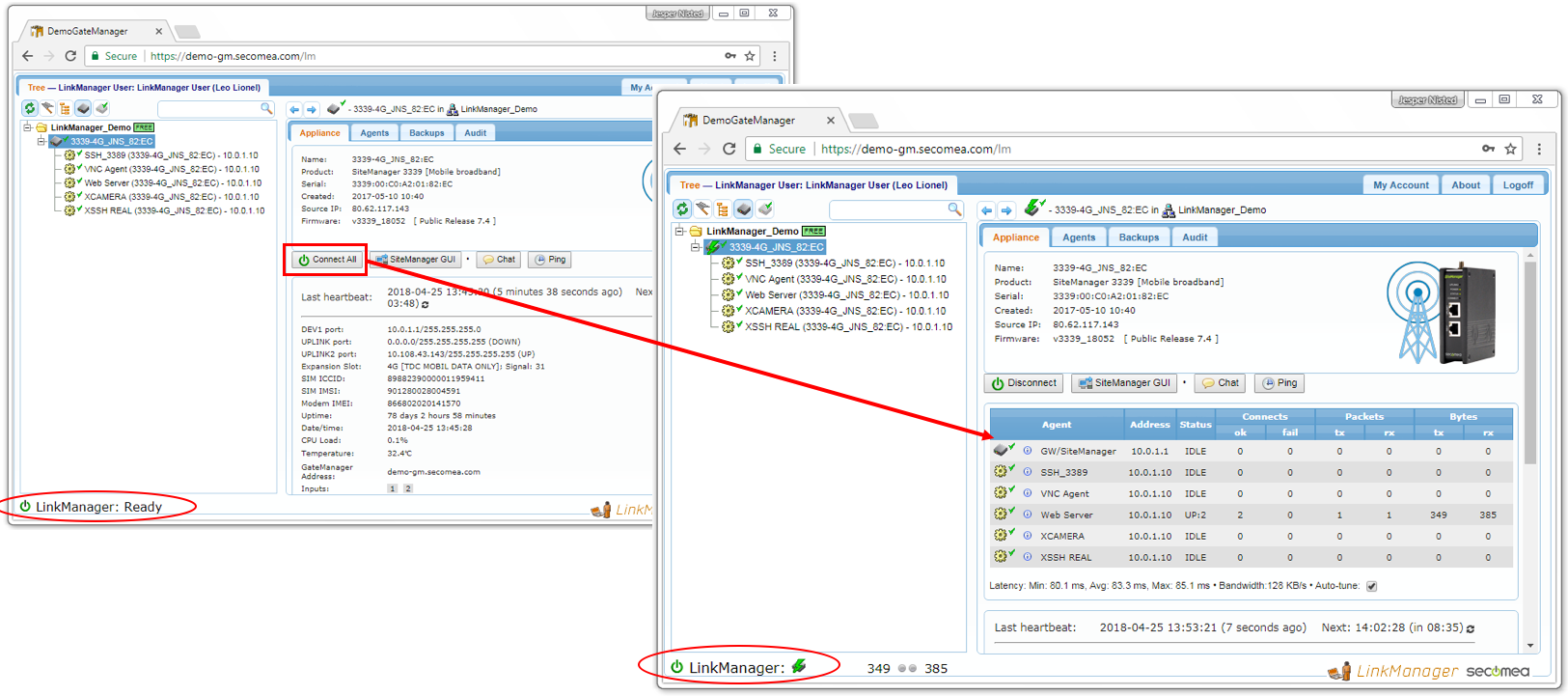Select Web Server tree item in front window
The height and width of the screenshot is (696, 1568).
846,295
